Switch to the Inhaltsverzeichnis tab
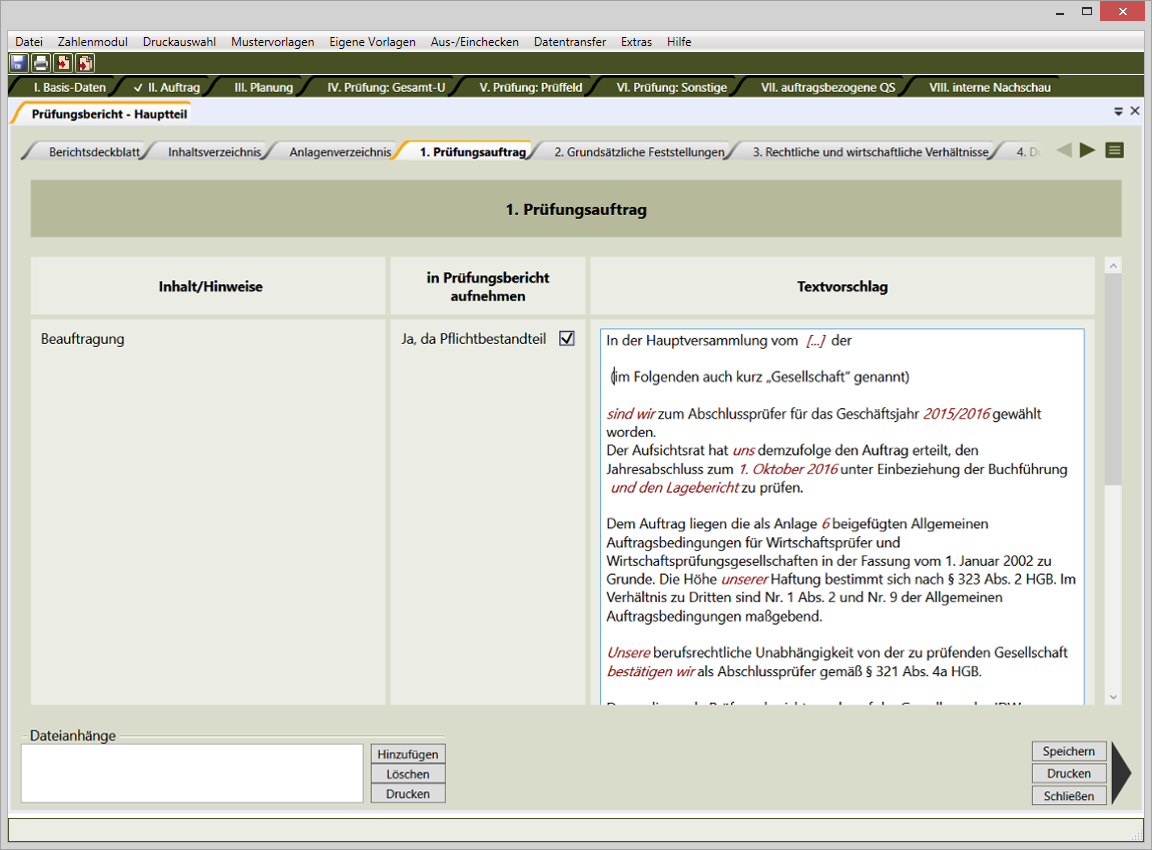Screen dimensions: 1152x850 tap(214, 152)
